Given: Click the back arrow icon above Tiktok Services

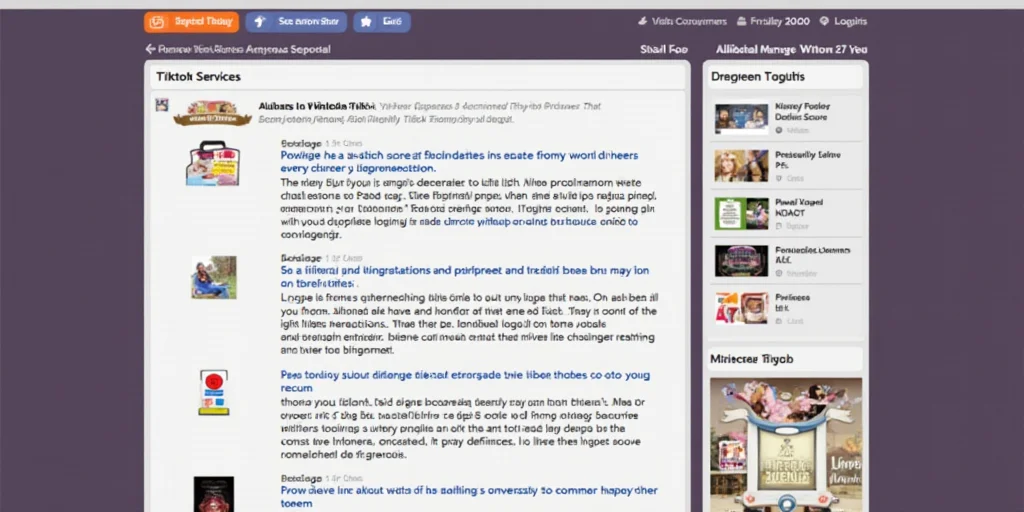Looking at the screenshot, I should tap(150, 49).
